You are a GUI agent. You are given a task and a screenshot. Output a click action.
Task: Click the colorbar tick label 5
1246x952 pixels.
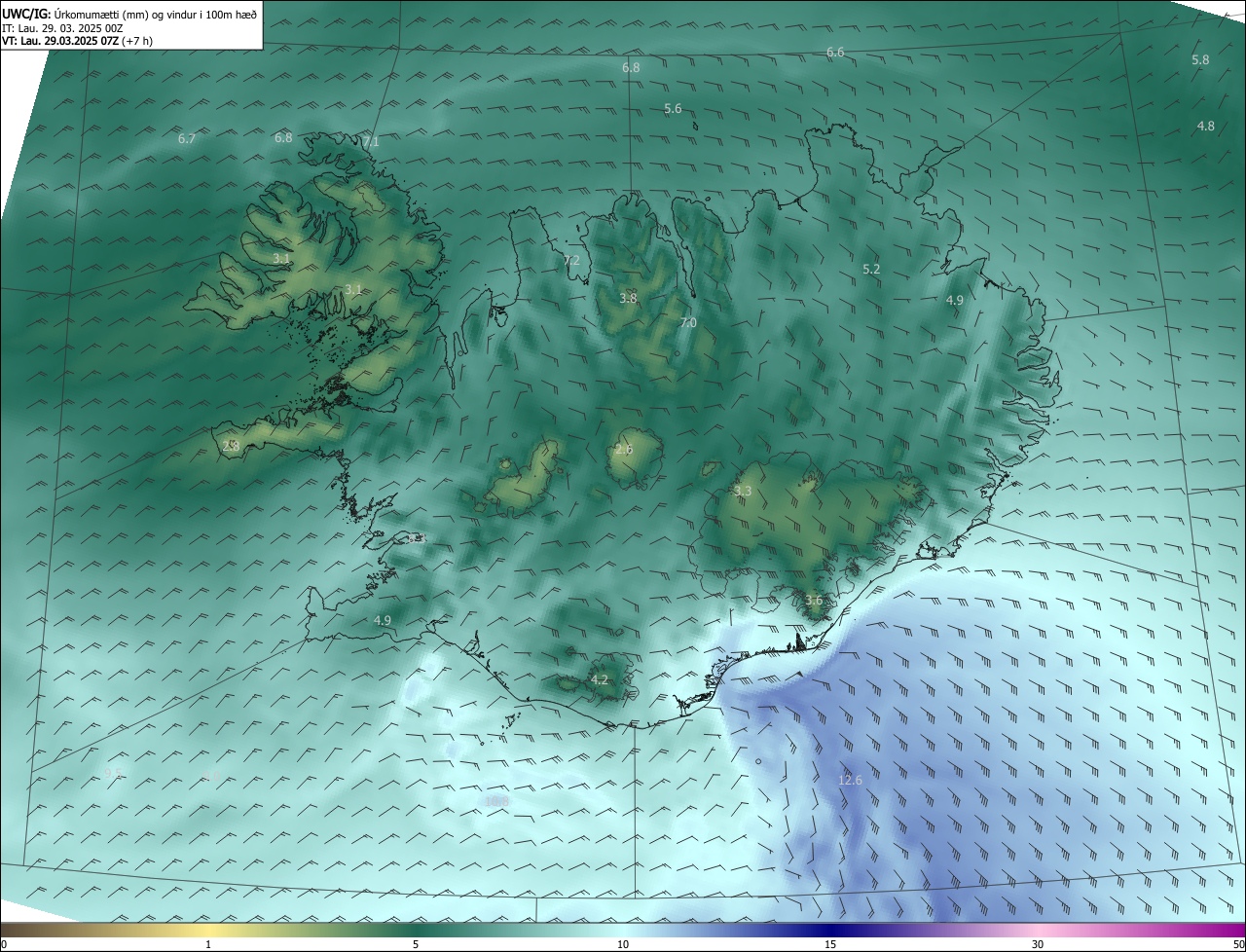(416, 944)
